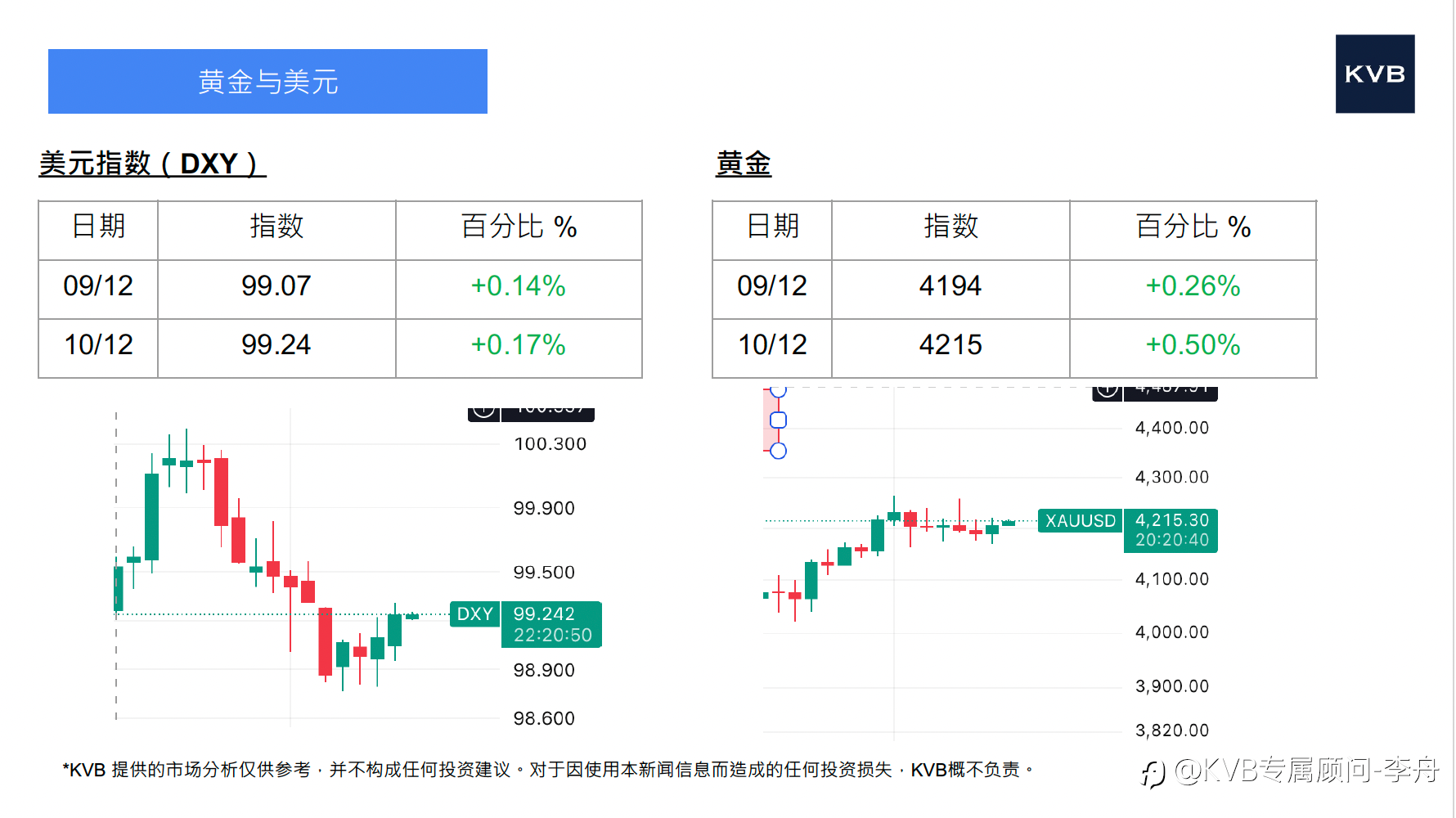1456x818 pixels.
Task: Click the +0.14% DXY percentage cell
Action: (x=519, y=286)
